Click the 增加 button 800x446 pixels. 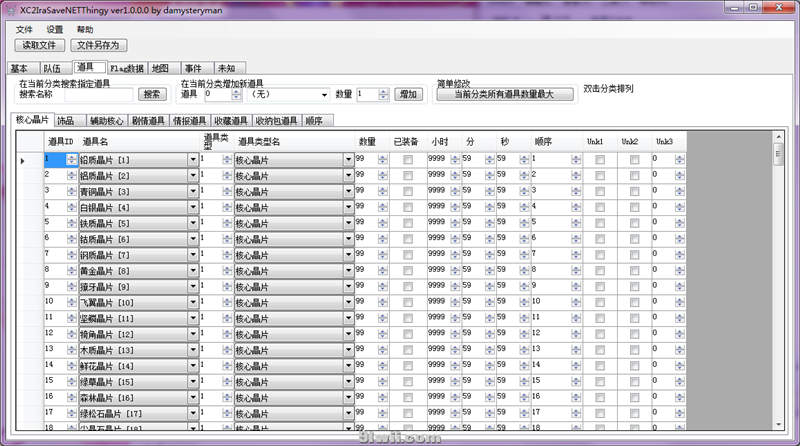408,94
